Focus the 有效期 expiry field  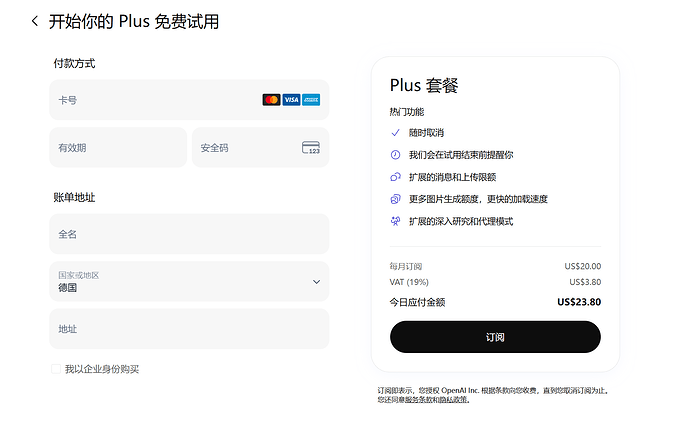tap(118, 147)
